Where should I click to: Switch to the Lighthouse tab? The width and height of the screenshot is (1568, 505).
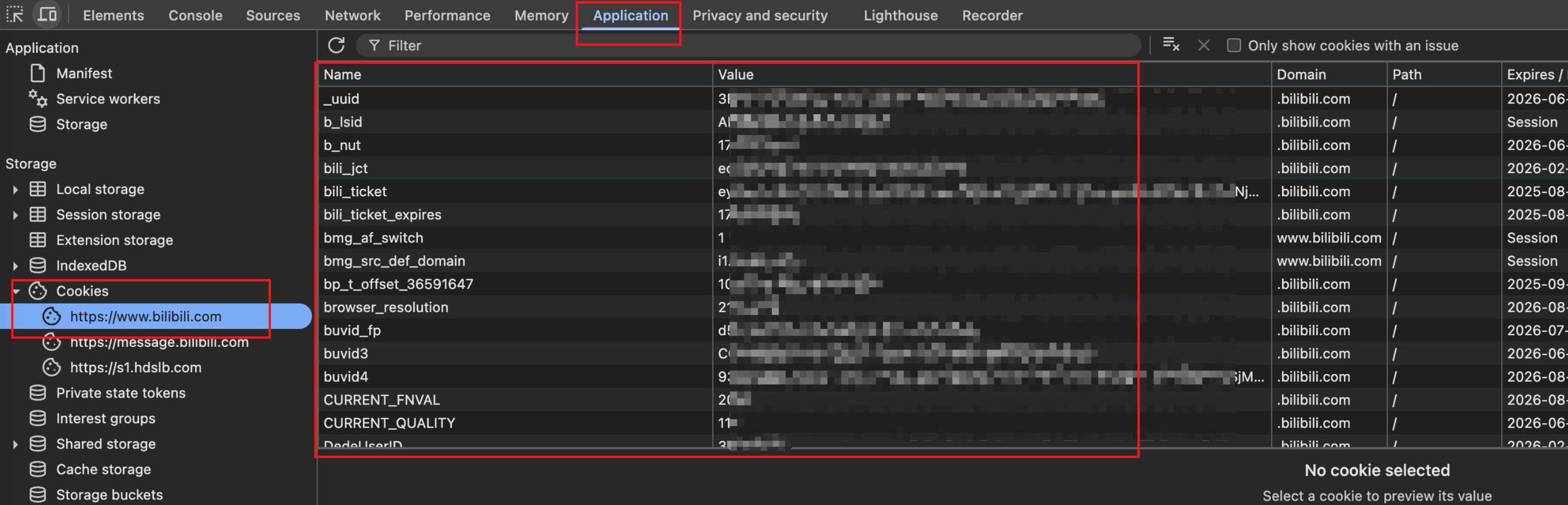coord(900,15)
